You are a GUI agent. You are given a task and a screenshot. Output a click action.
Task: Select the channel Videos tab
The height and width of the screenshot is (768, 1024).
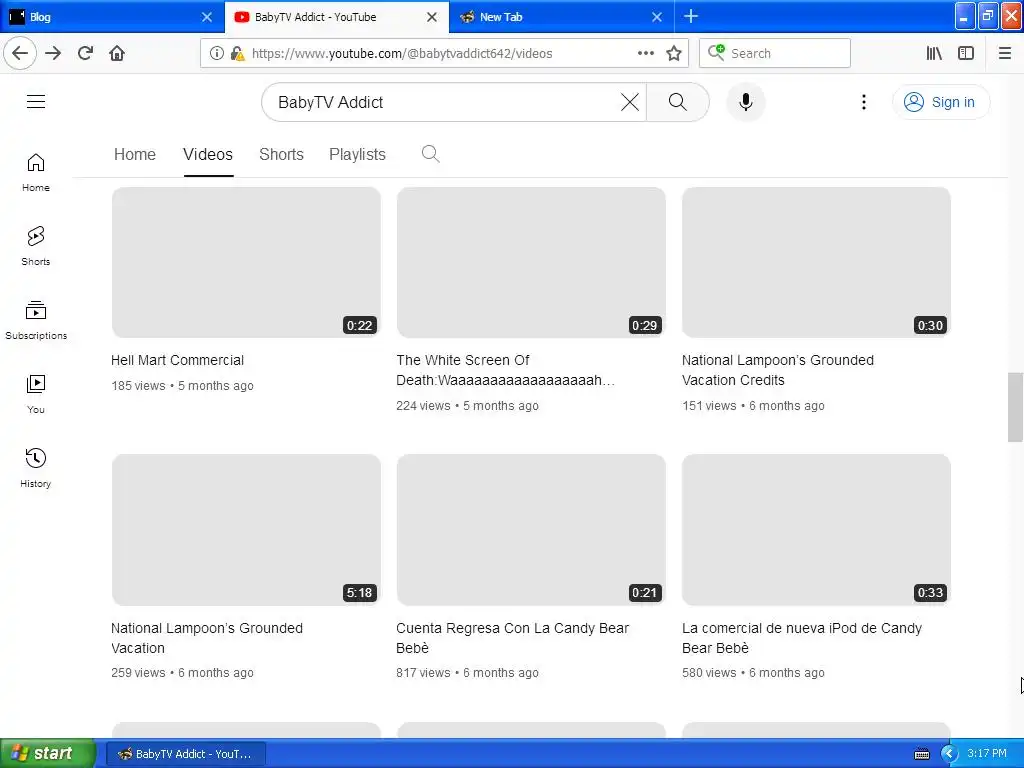click(208, 154)
